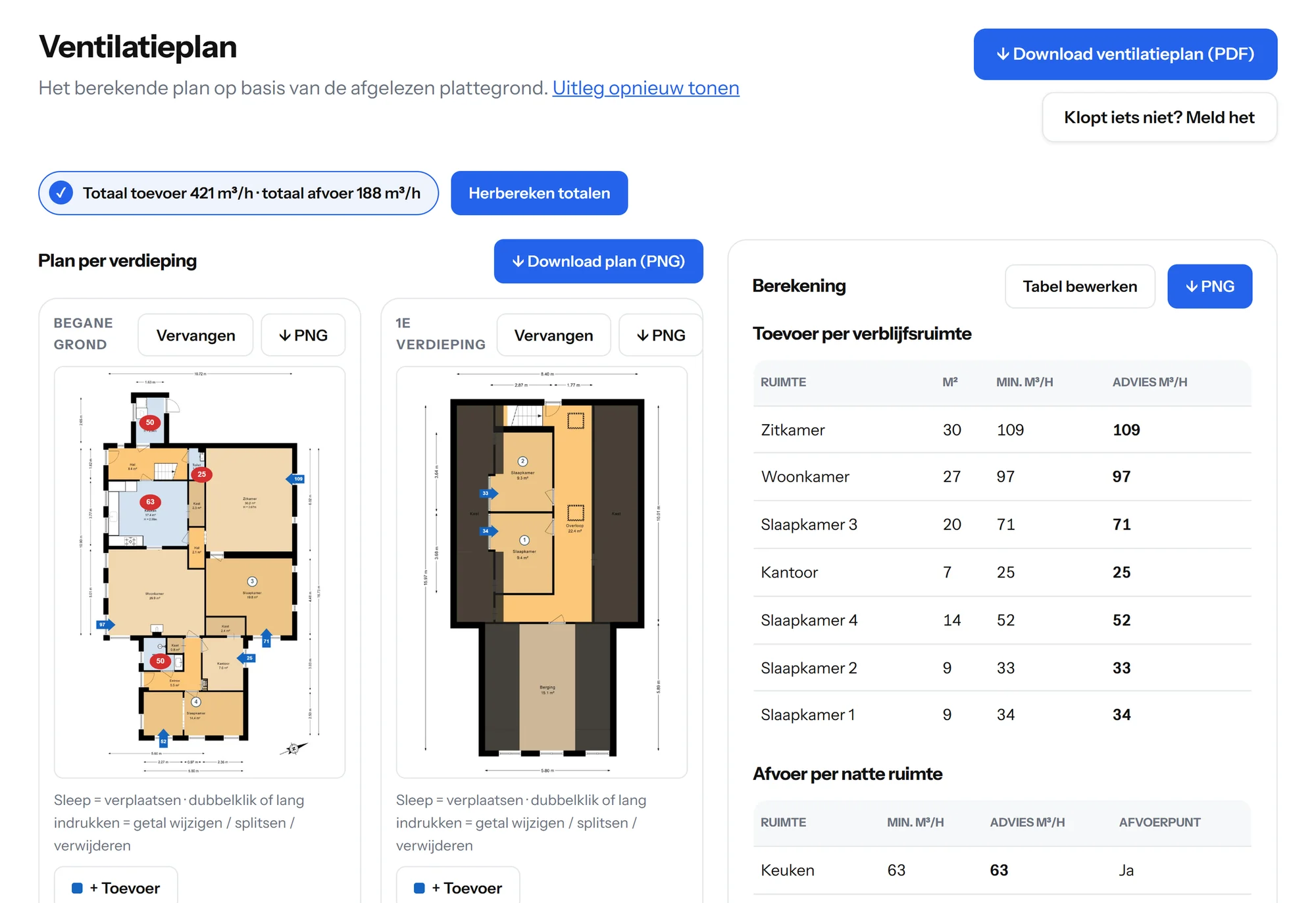Recalculate with 'Herbereken totalen'
The height and width of the screenshot is (903, 1316).
coord(539,193)
